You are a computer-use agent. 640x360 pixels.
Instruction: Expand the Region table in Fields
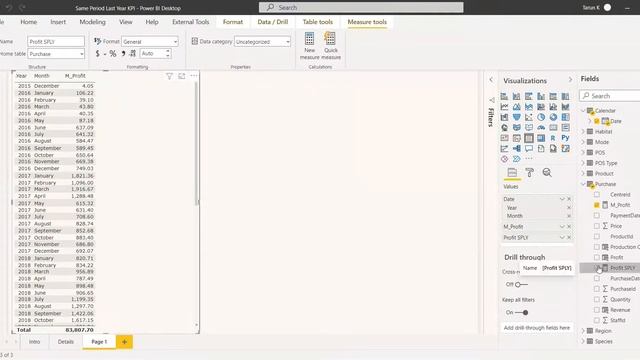click(x=583, y=331)
